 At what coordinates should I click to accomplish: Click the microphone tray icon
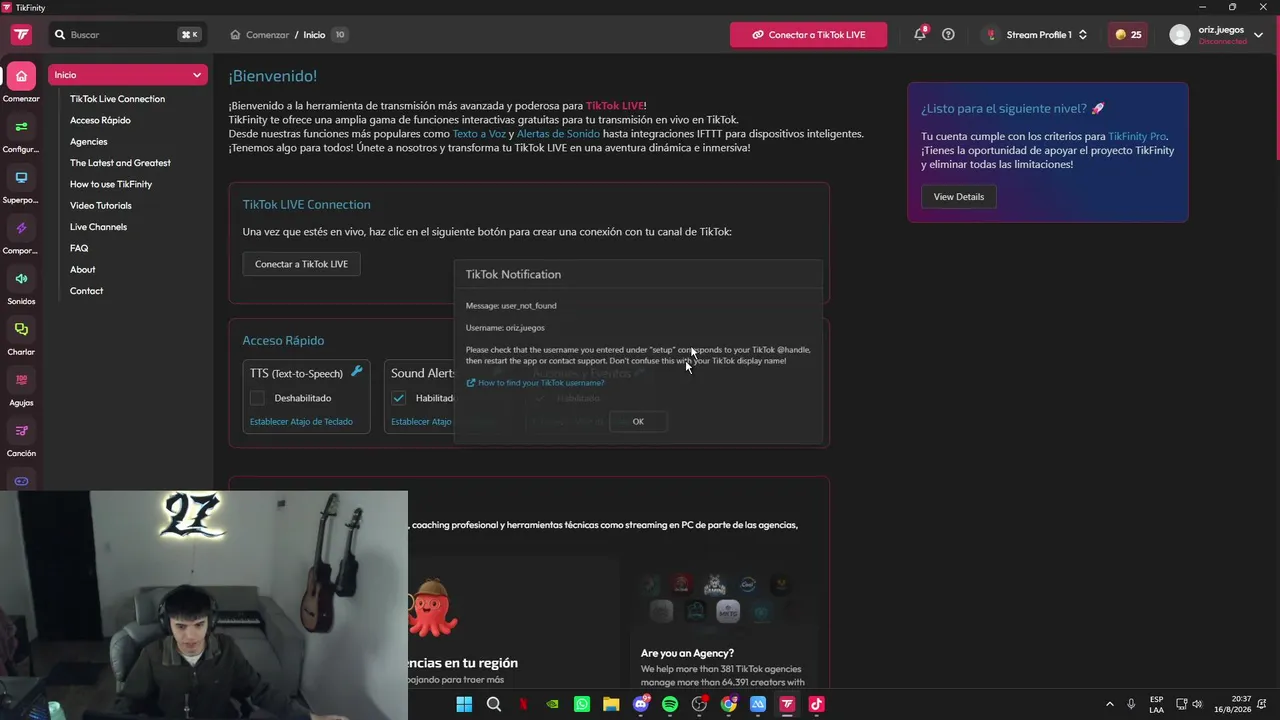(1131, 704)
